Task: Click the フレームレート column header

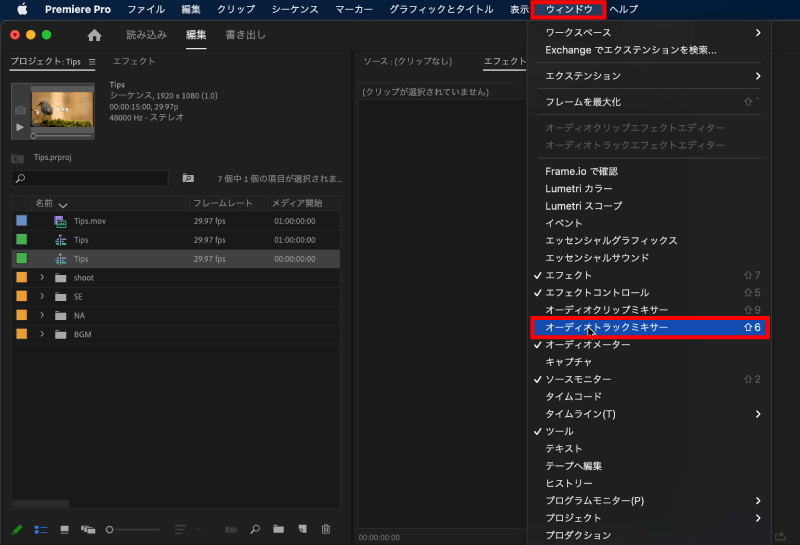Action: coord(222,203)
